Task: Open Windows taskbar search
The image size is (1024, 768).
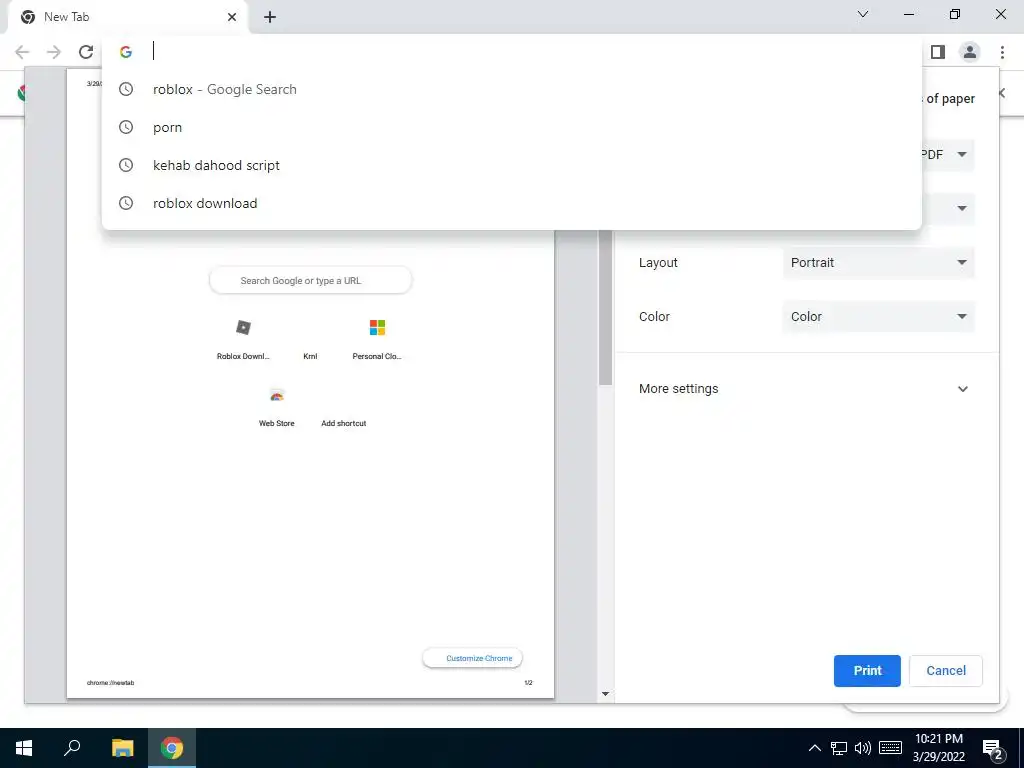Action: pyautogui.click(x=72, y=748)
